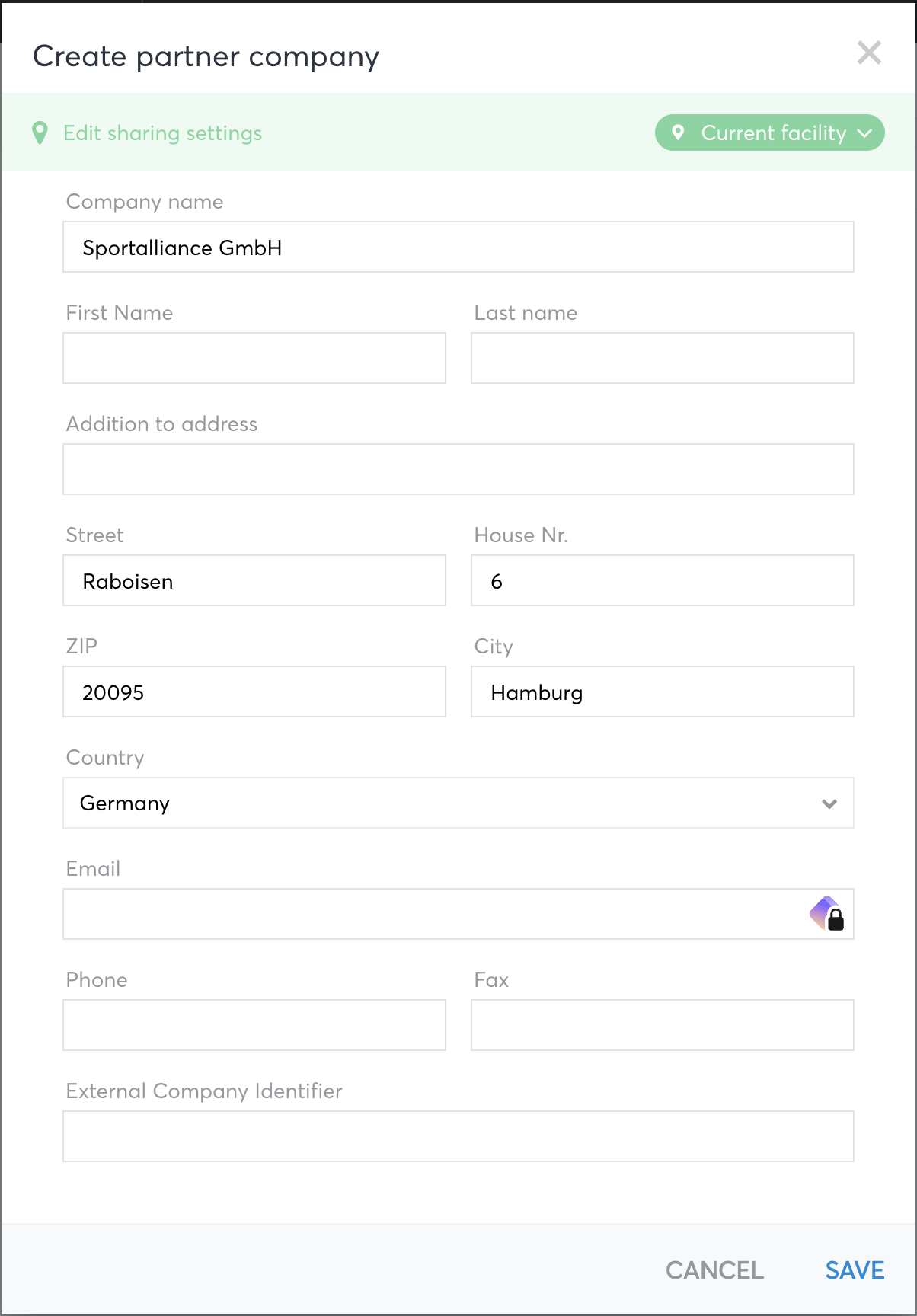Click the white pin icon in Current facility
917x1316 pixels.
coord(678,133)
